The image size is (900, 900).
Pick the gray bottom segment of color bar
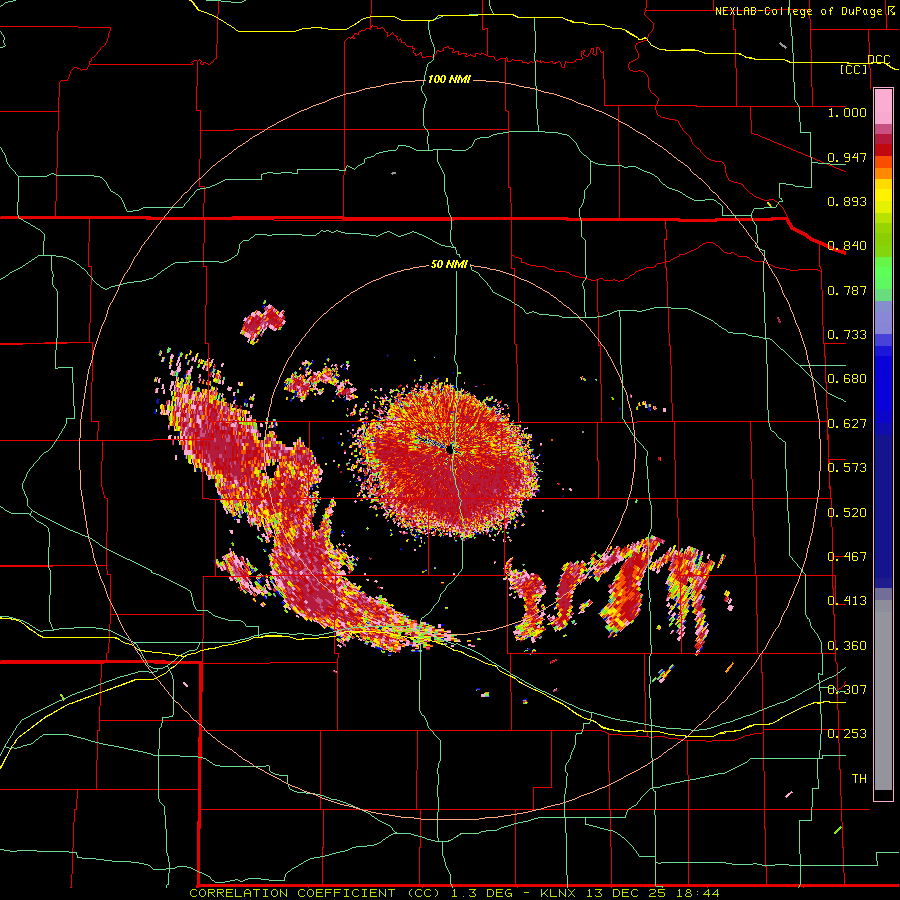[883, 695]
